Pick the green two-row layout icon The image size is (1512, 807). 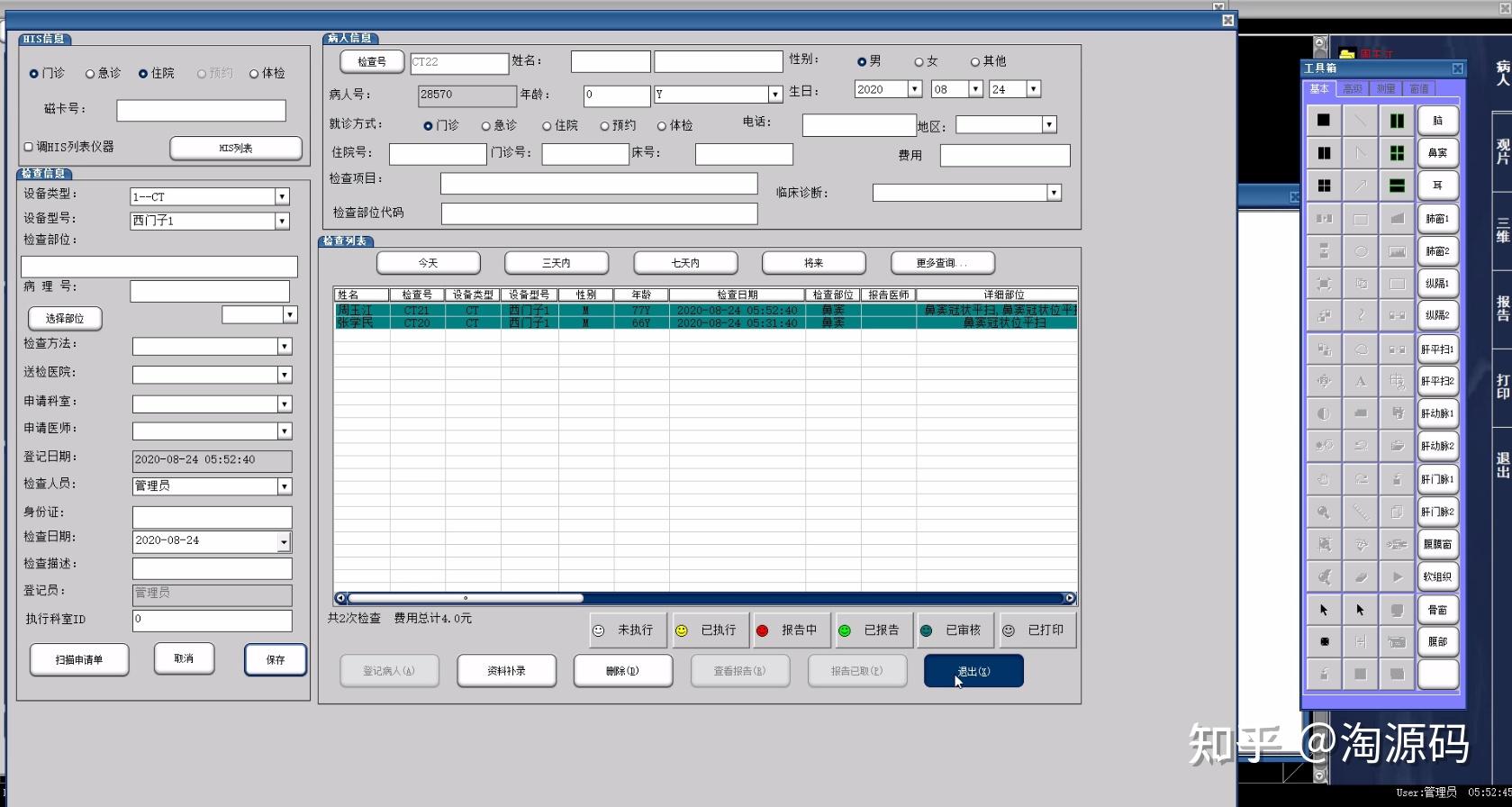pyautogui.click(x=1397, y=186)
